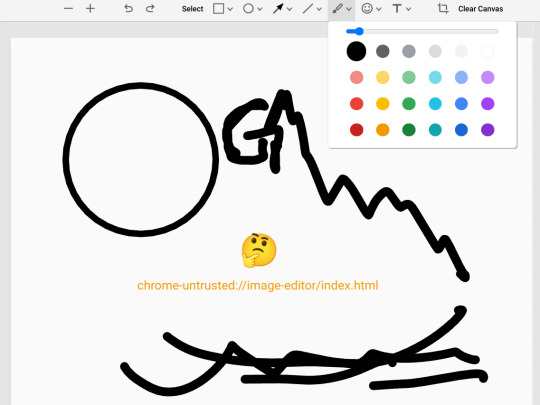Expand the ellipse tool options
The width and height of the screenshot is (540, 405).
point(260,9)
